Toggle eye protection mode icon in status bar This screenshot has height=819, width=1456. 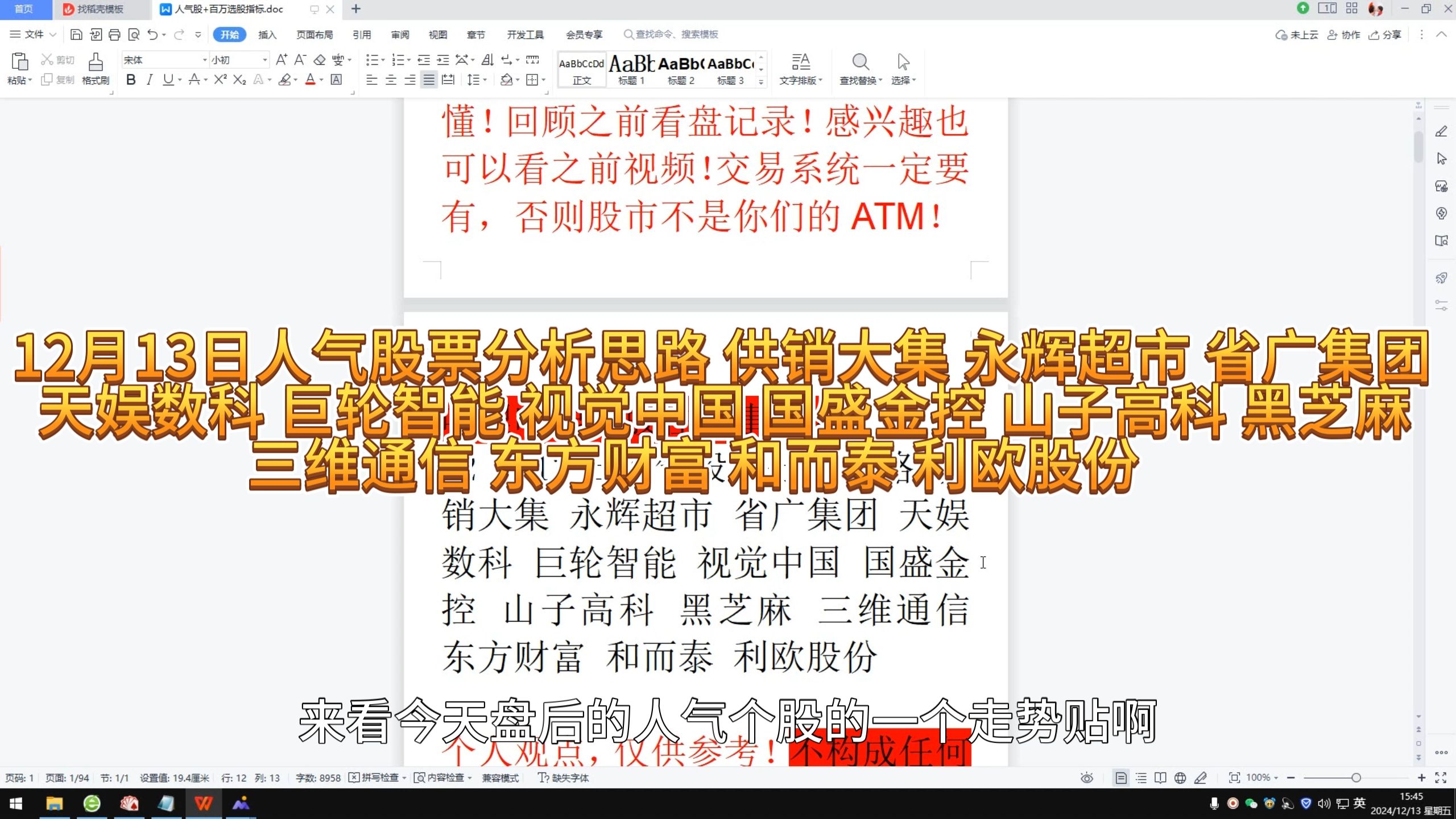click(x=1087, y=778)
